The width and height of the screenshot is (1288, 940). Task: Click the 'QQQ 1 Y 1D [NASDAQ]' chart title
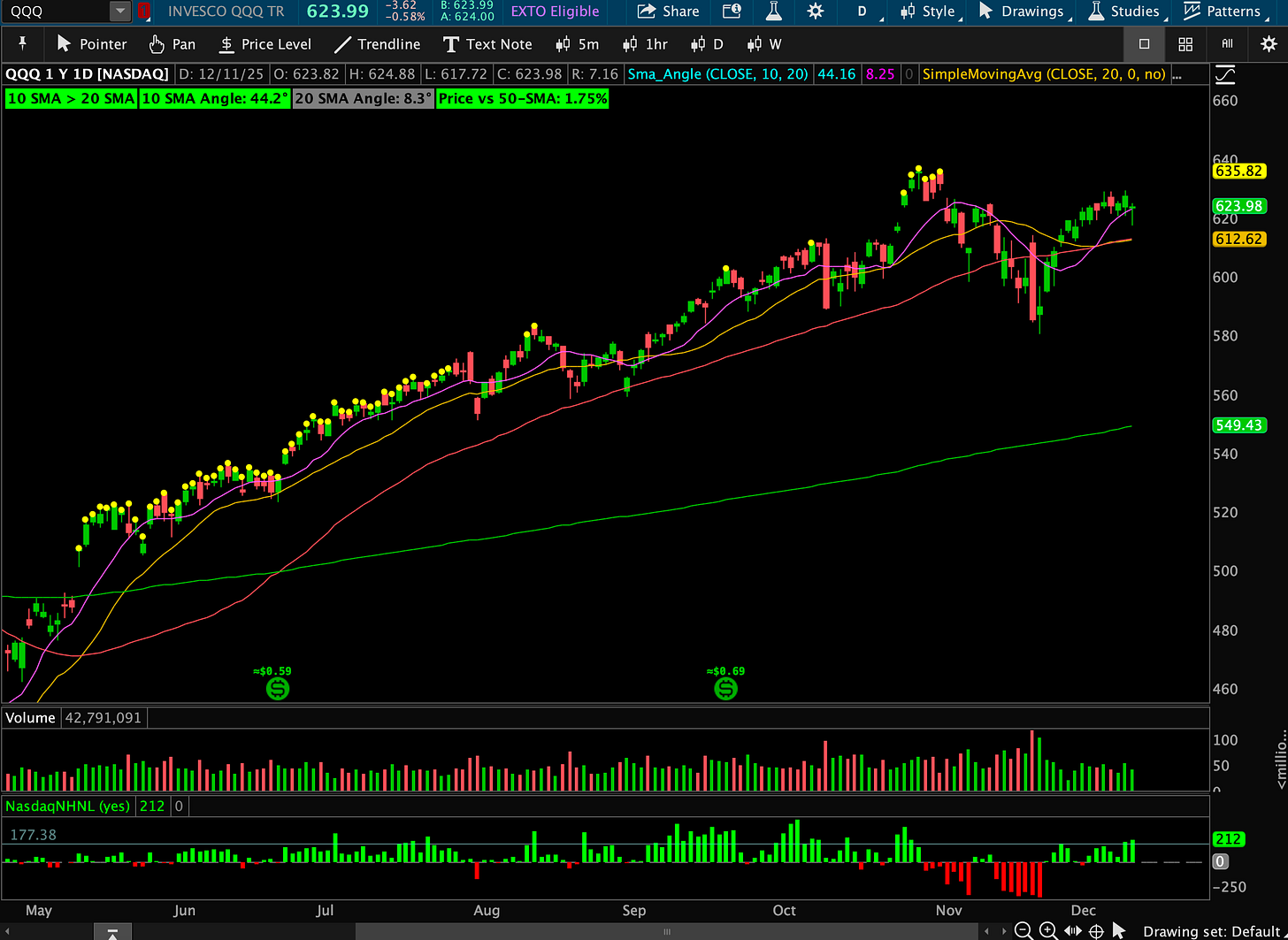pos(88,74)
